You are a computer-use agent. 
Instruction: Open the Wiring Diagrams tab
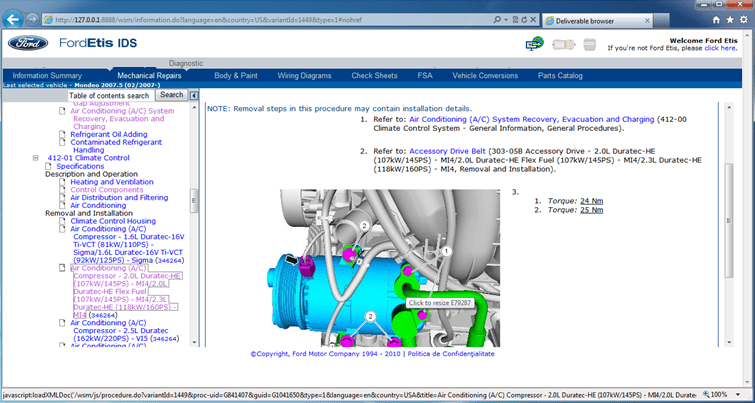coord(304,76)
